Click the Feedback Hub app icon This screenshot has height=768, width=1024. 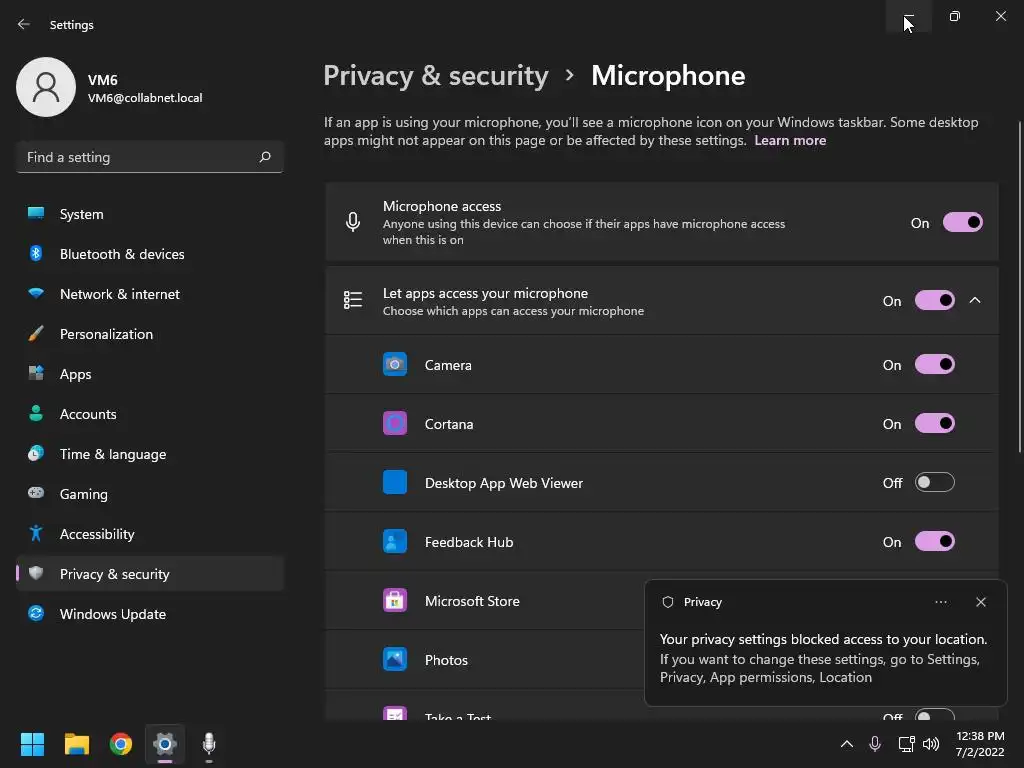point(395,542)
